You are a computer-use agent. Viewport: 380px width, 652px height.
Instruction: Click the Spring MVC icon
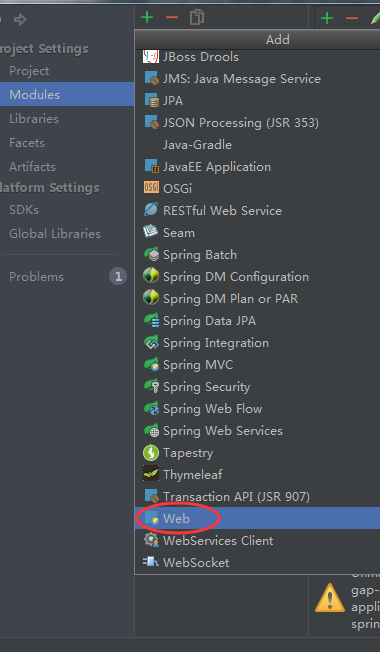(151, 364)
